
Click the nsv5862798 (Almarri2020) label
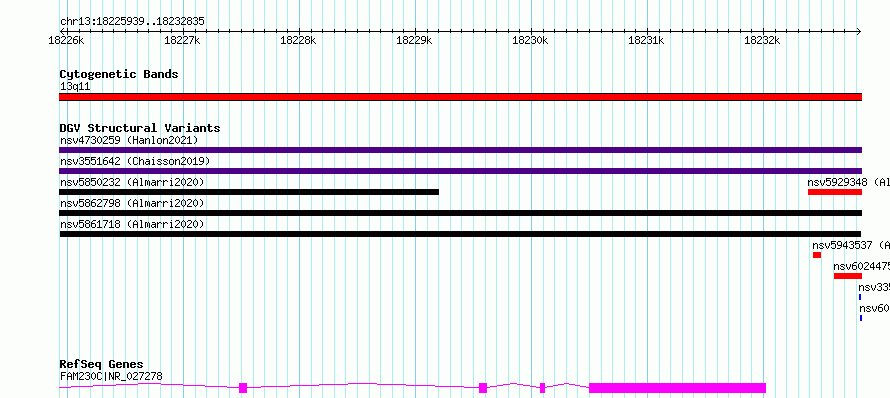132,203
